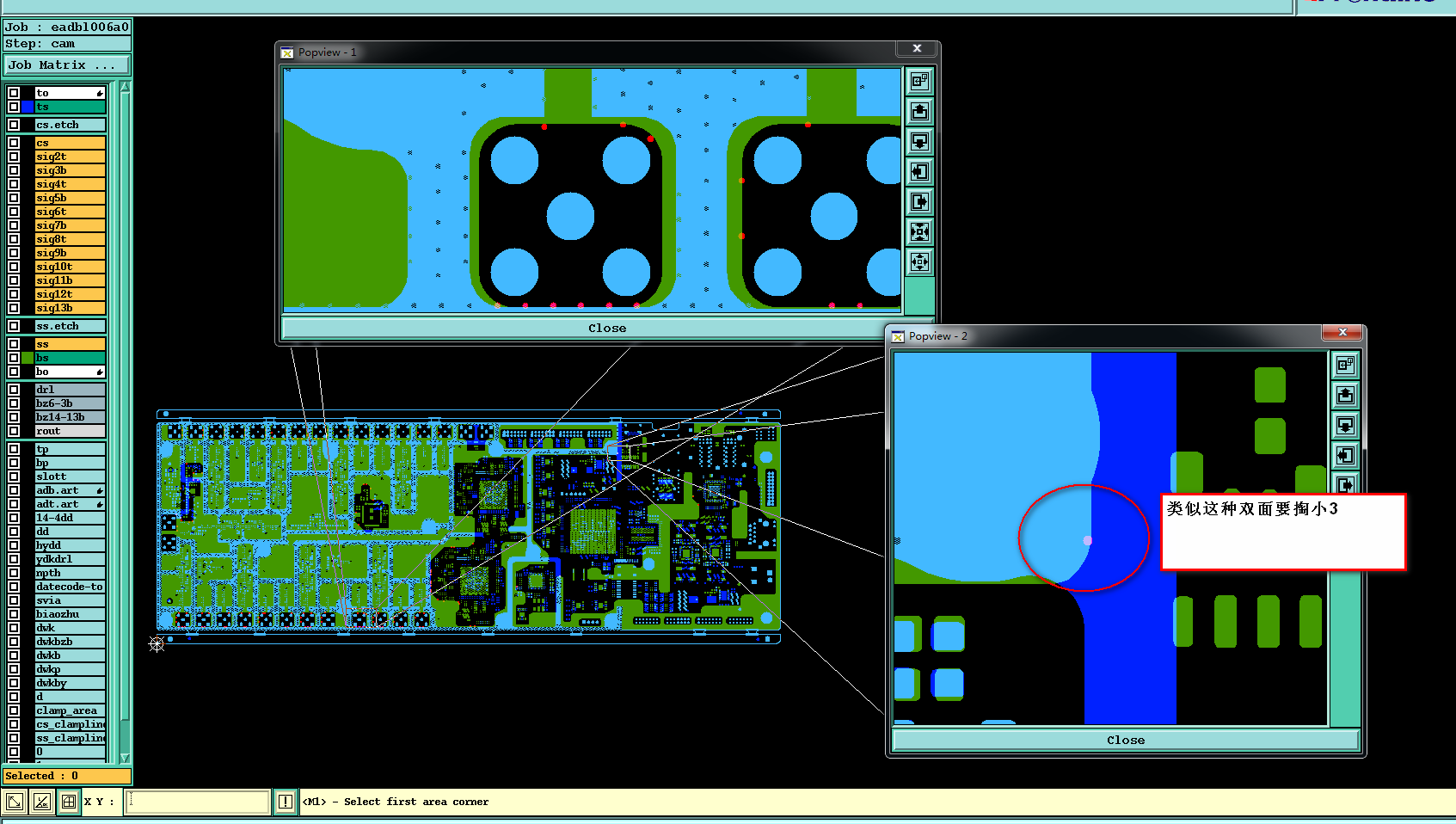Pan left in Popview 2
The height and width of the screenshot is (824, 1456).
coord(1345,455)
